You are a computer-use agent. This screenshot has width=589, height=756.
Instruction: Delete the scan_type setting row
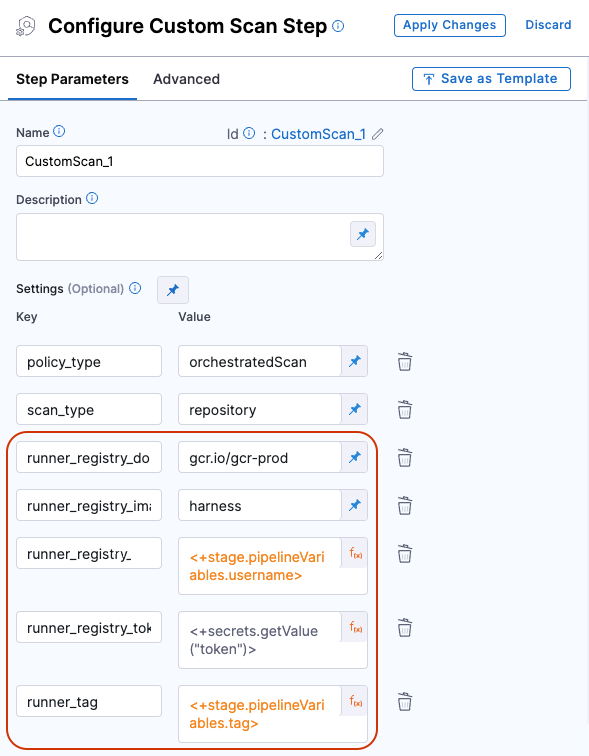pyautogui.click(x=404, y=409)
